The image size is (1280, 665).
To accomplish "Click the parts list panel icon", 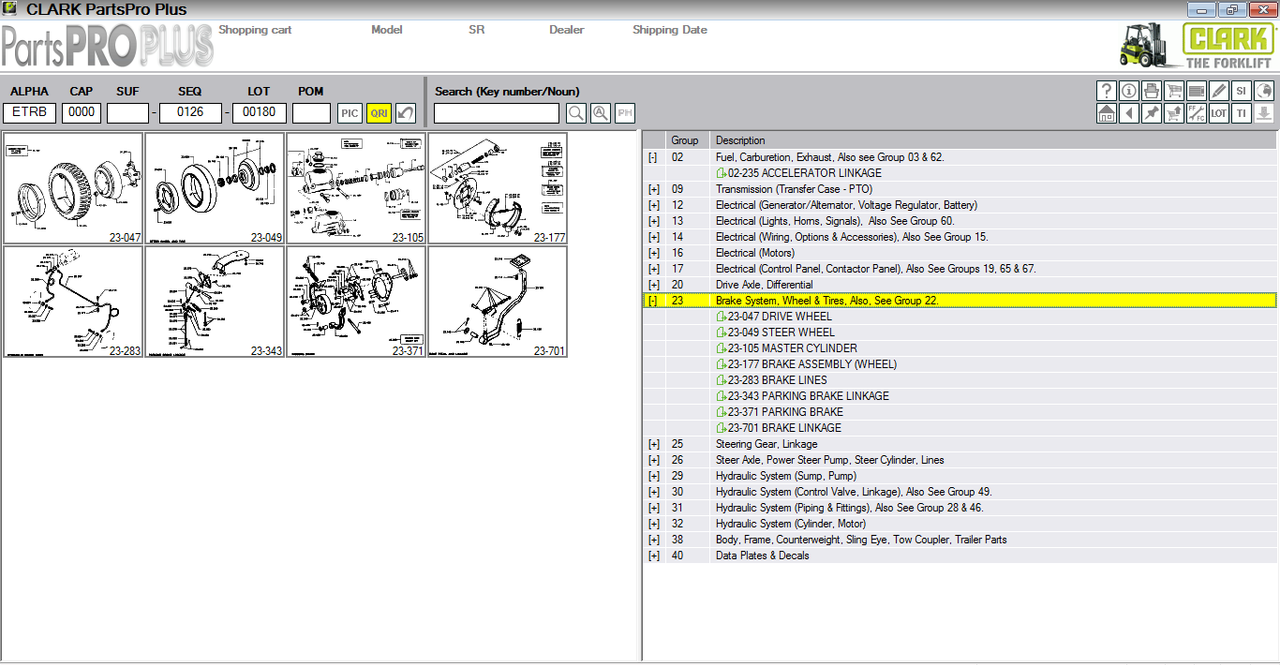I will tap(1196, 91).
